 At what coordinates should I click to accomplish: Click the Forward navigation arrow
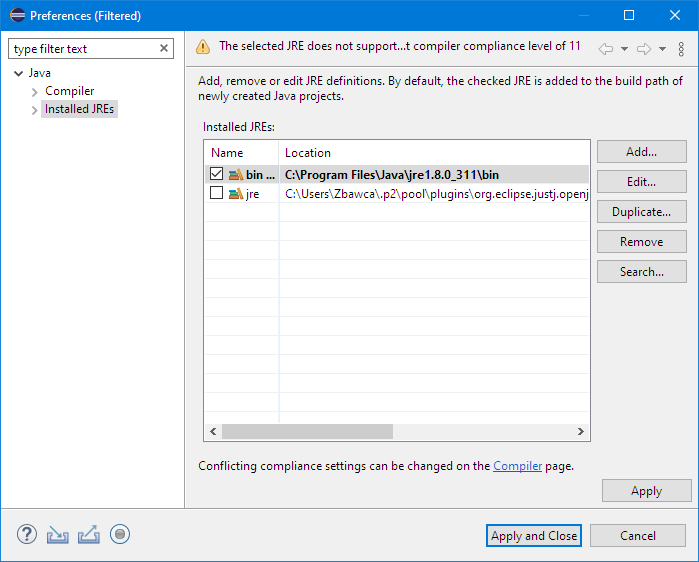pyautogui.click(x=643, y=48)
